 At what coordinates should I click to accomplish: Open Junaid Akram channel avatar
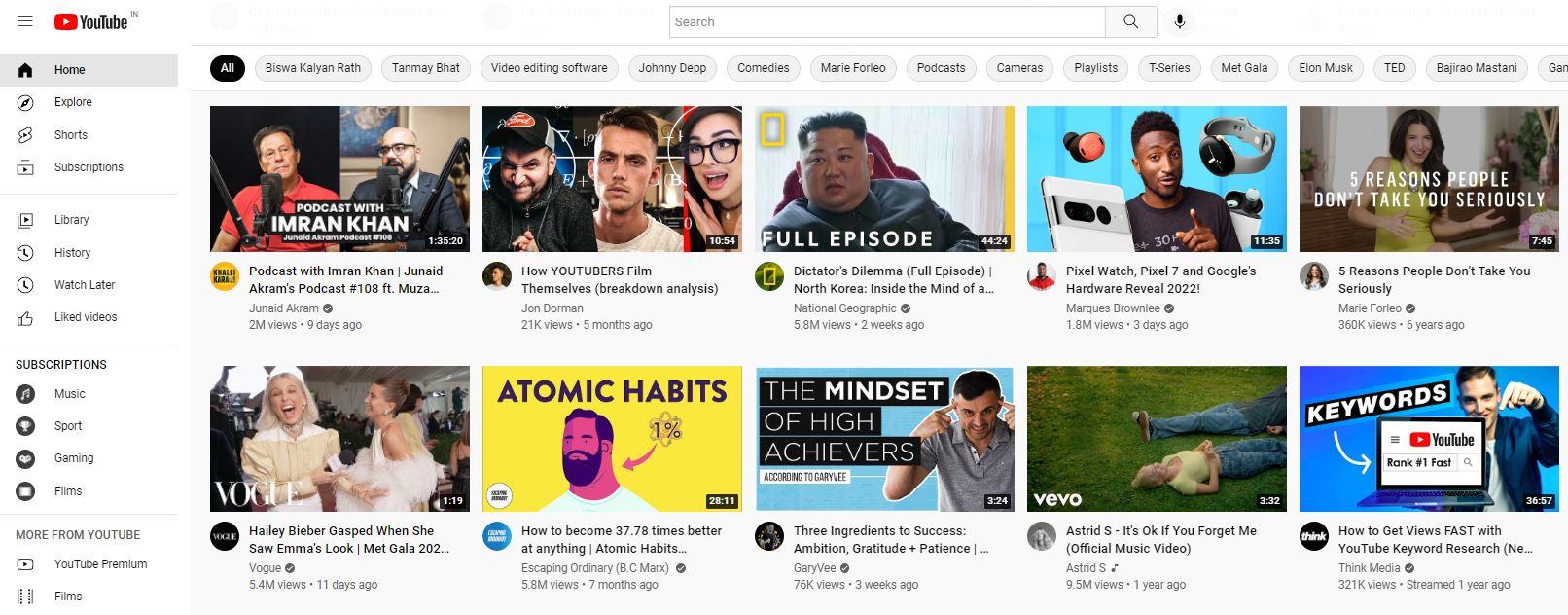pyautogui.click(x=225, y=276)
